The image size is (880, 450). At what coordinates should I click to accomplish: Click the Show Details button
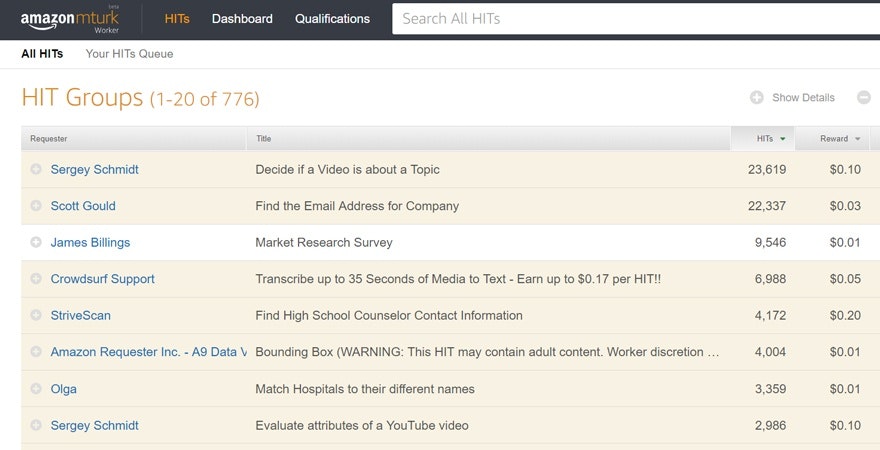coord(803,98)
